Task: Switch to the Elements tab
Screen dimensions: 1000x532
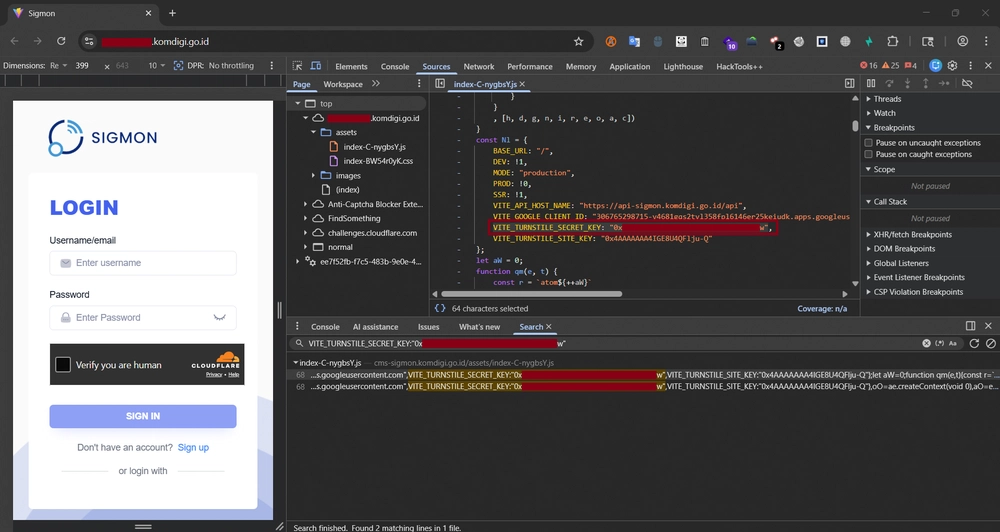Action: 351,66
